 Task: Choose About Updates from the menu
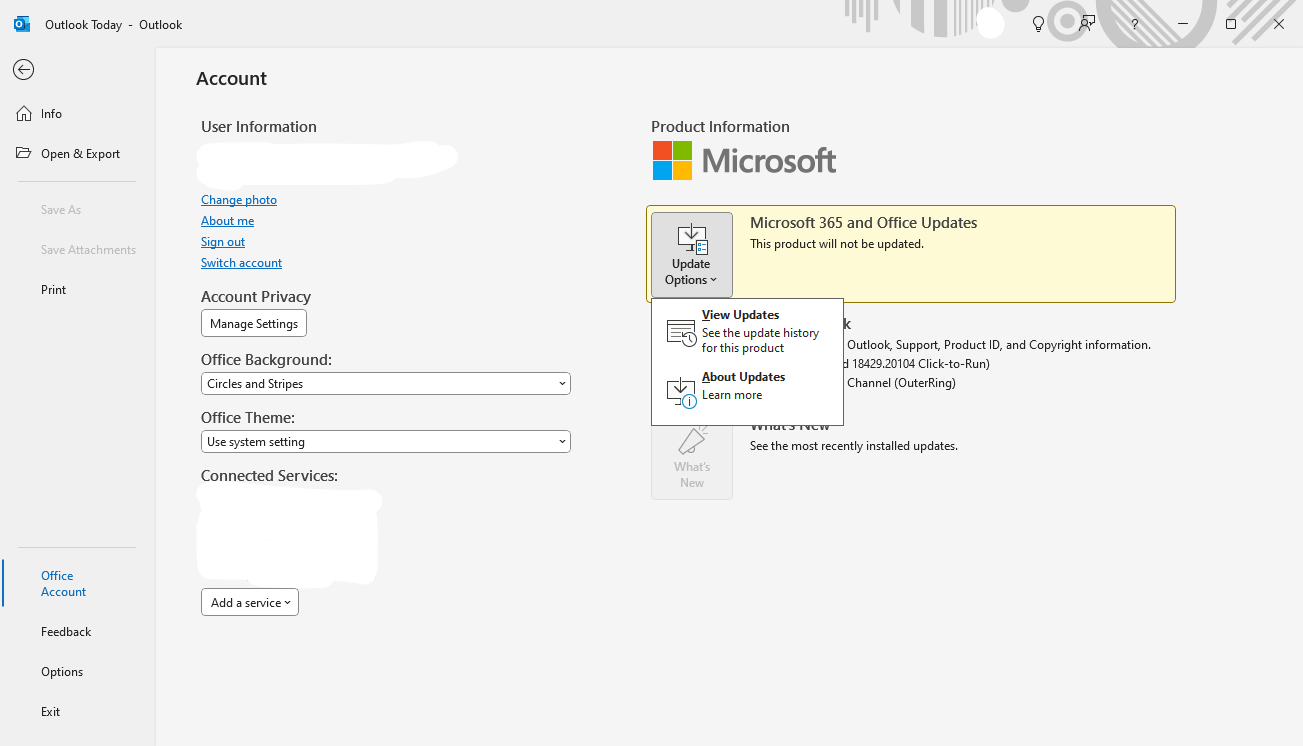pos(747,390)
